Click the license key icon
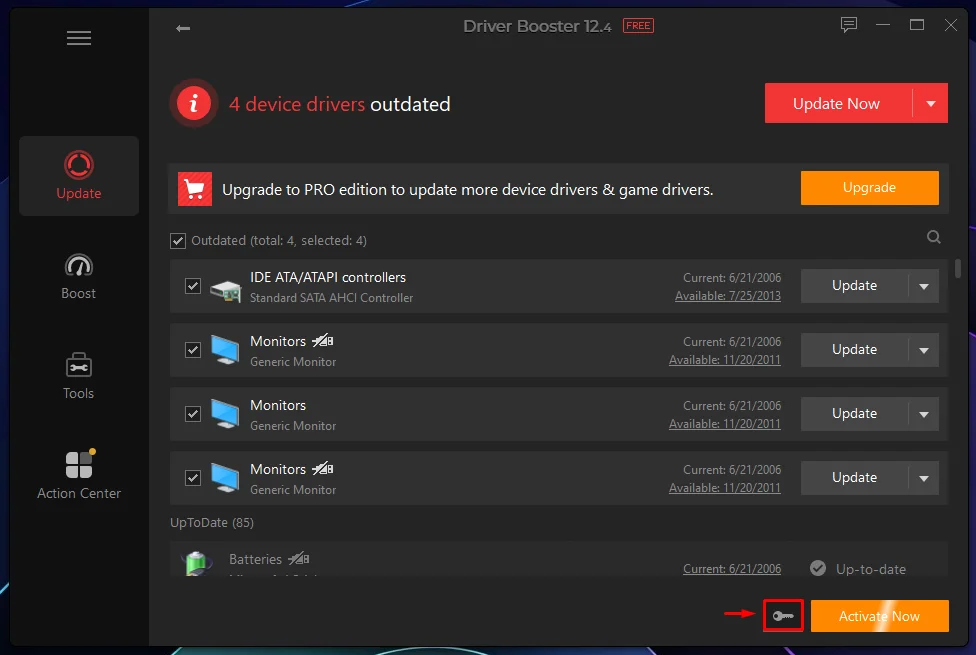 [783, 616]
